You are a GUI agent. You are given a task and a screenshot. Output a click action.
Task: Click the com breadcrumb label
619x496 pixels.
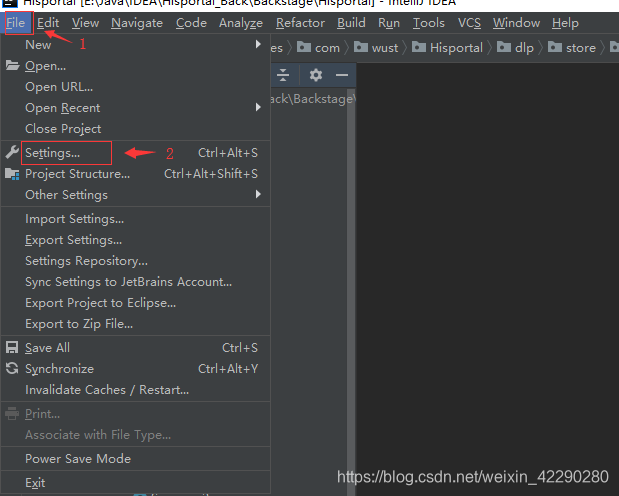pos(327,48)
